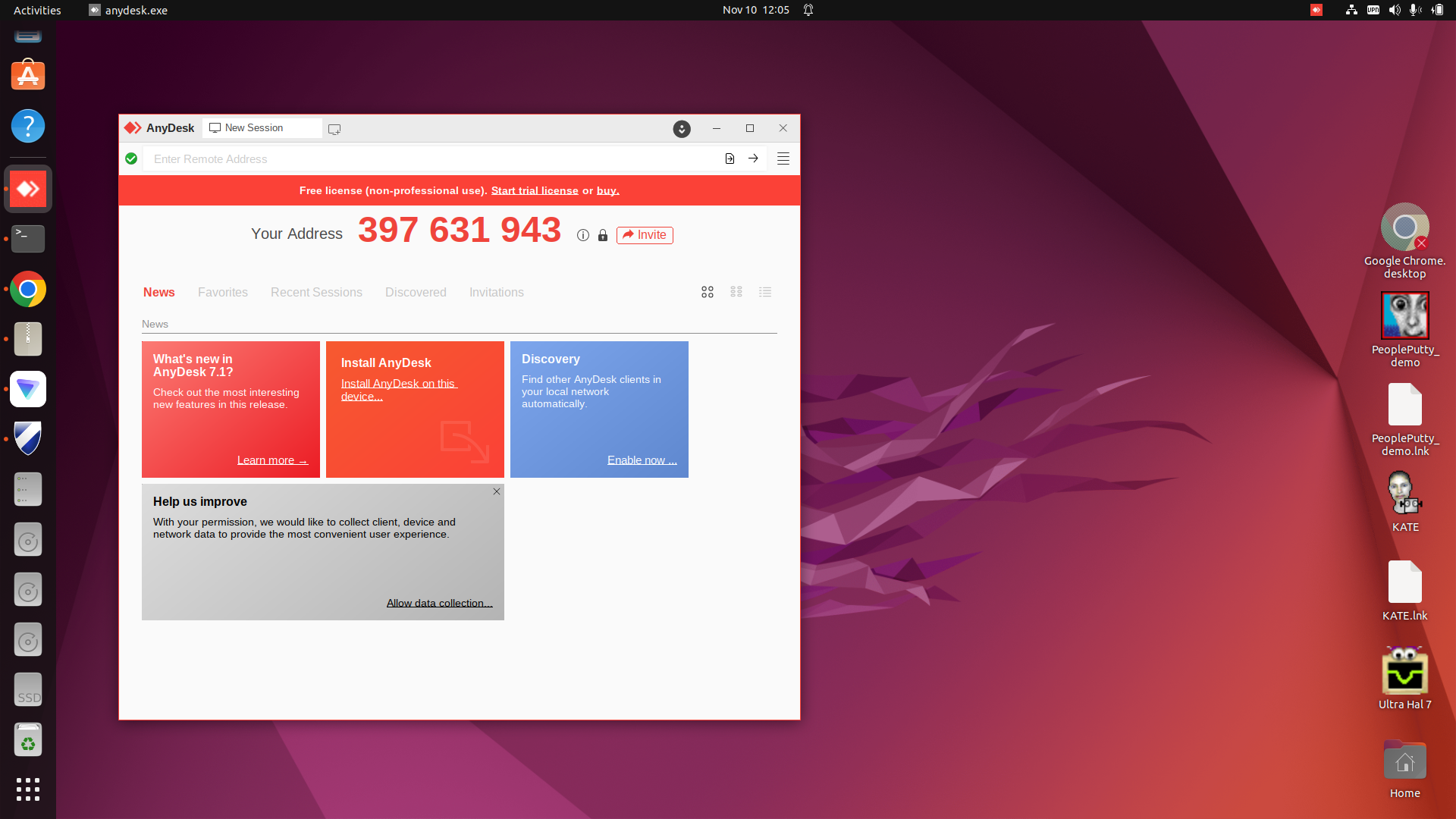Open Learn more about AnyDesk 7.1

point(272,460)
